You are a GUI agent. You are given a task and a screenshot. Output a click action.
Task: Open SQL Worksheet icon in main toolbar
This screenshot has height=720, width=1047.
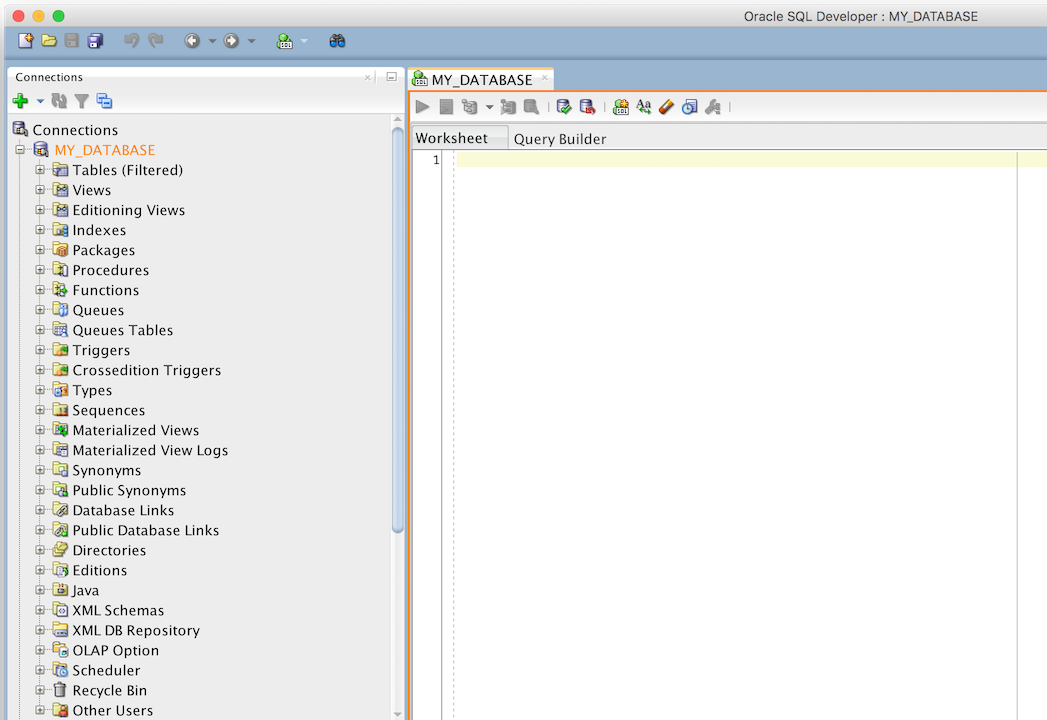pos(284,41)
